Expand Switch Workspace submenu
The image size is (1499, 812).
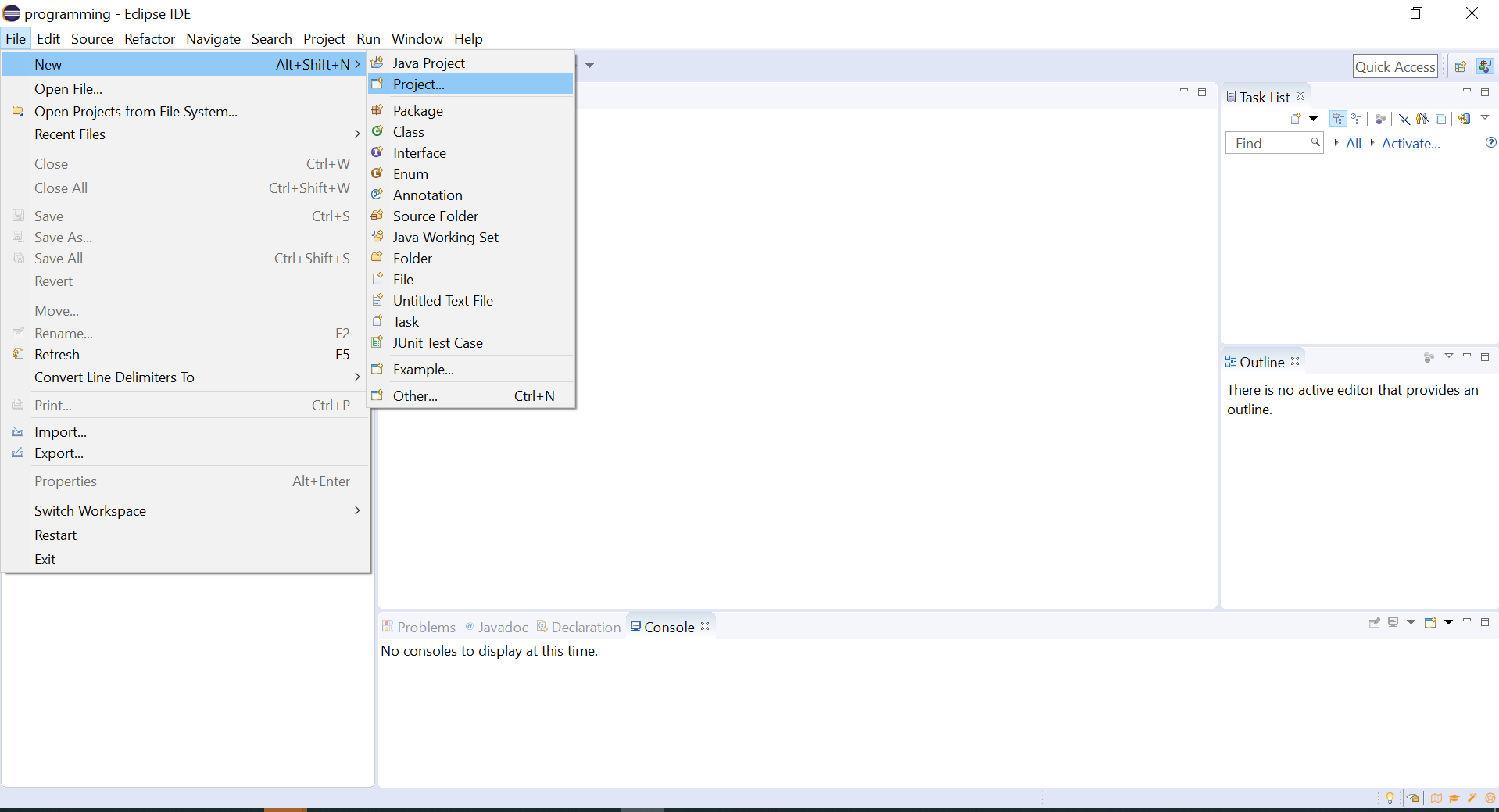(x=185, y=510)
